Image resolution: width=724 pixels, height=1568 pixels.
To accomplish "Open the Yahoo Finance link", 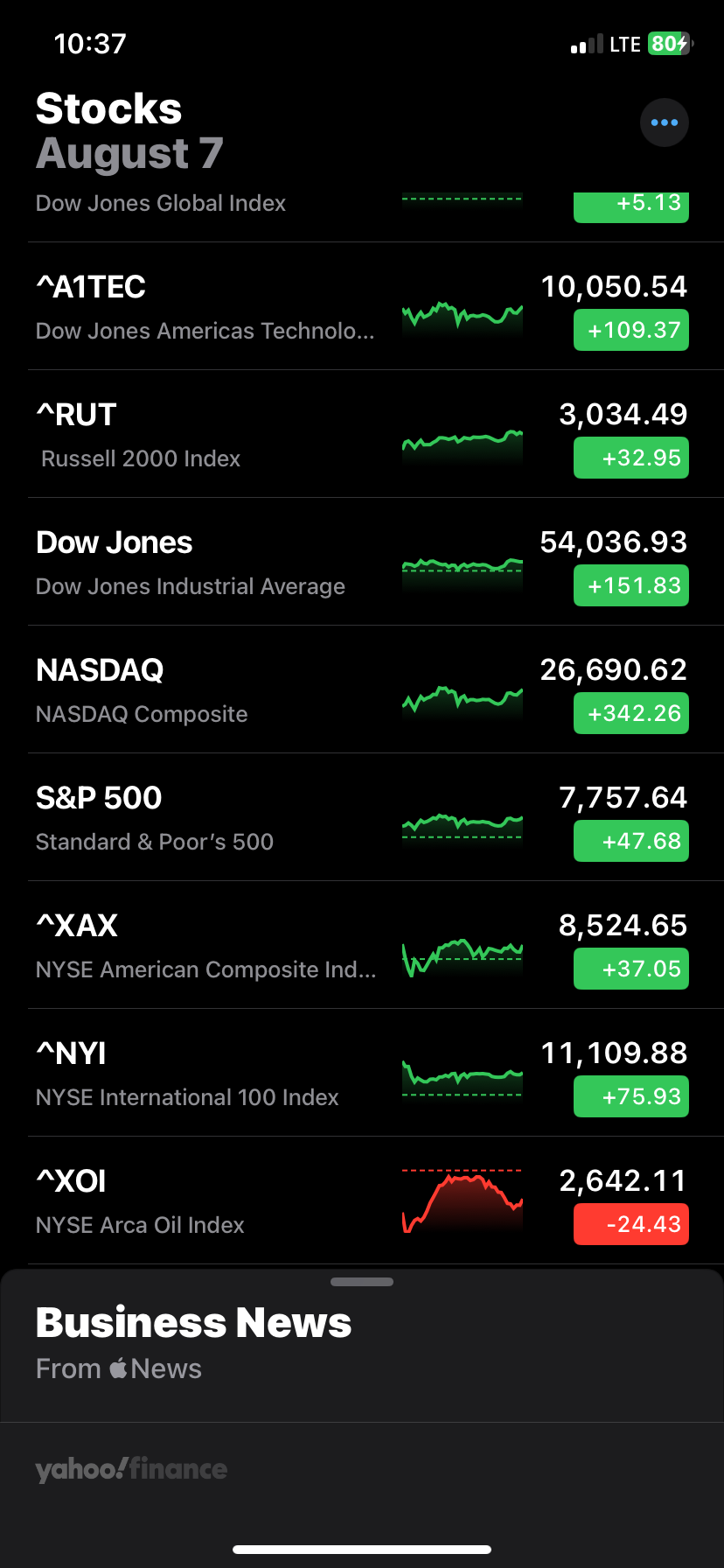I will (x=131, y=1469).
